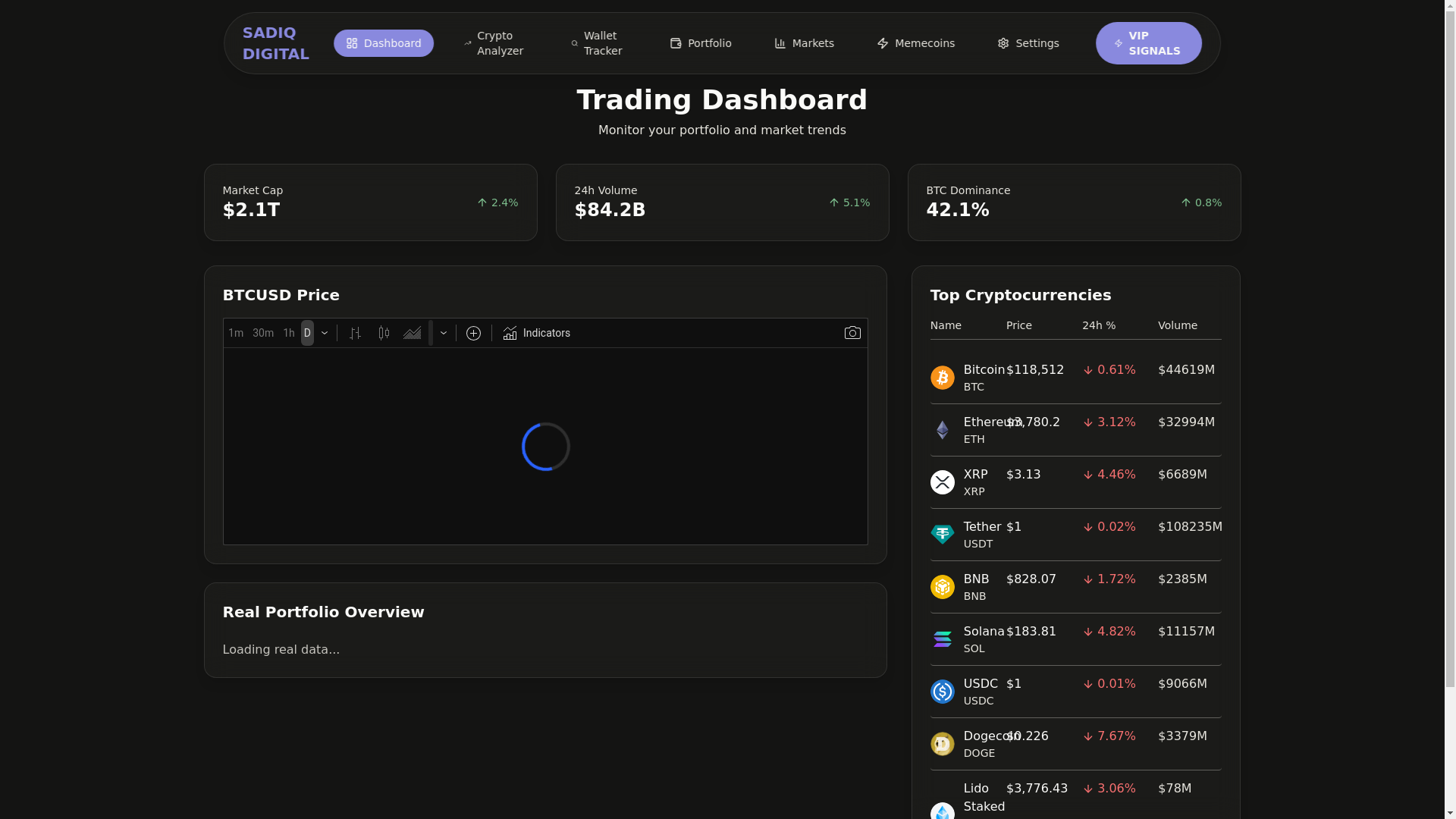Click the Bitcoin volume $44619M

click(1186, 370)
